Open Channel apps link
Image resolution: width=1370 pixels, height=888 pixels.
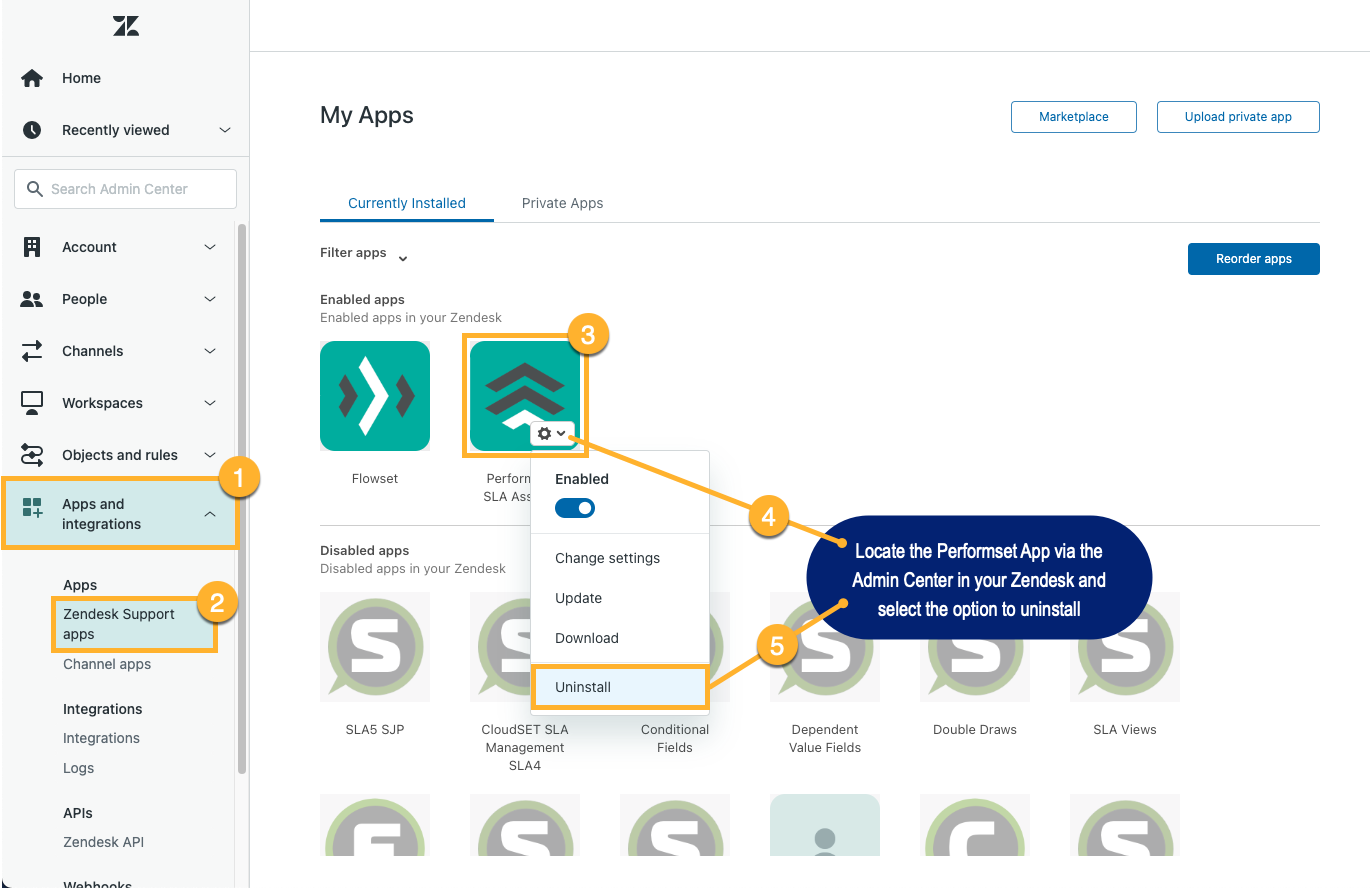[x=107, y=664]
